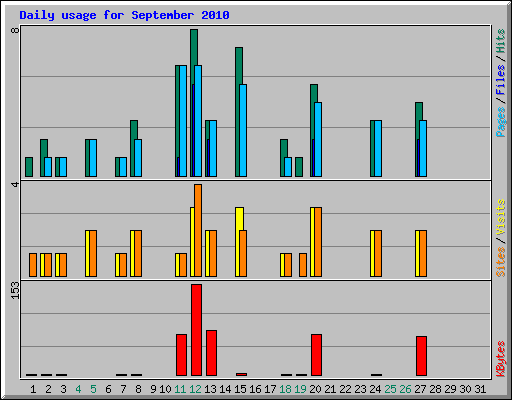Click the "153" scale value of the KBytes chart

click(15, 290)
